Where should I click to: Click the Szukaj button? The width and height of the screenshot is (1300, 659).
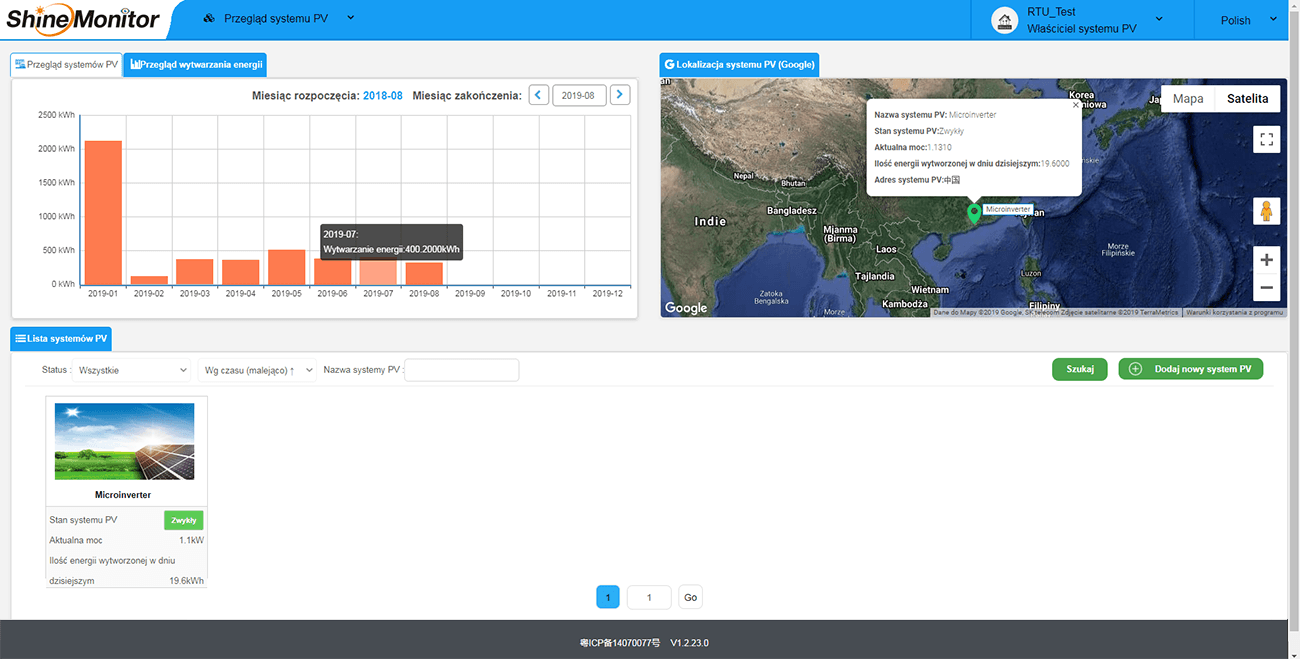pyautogui.click(x=1080, y=369)
